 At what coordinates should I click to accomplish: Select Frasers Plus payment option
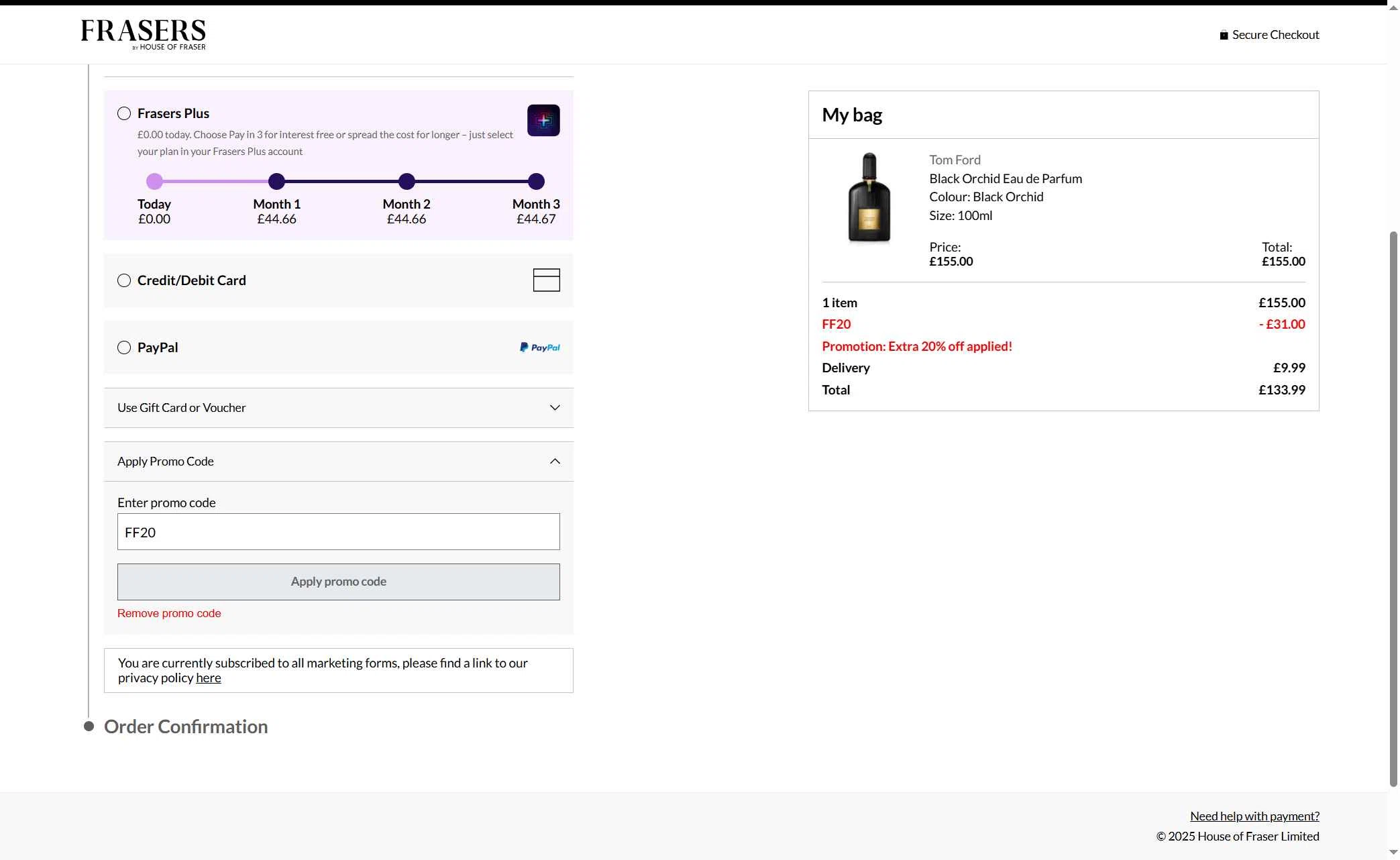coord(124,113)
